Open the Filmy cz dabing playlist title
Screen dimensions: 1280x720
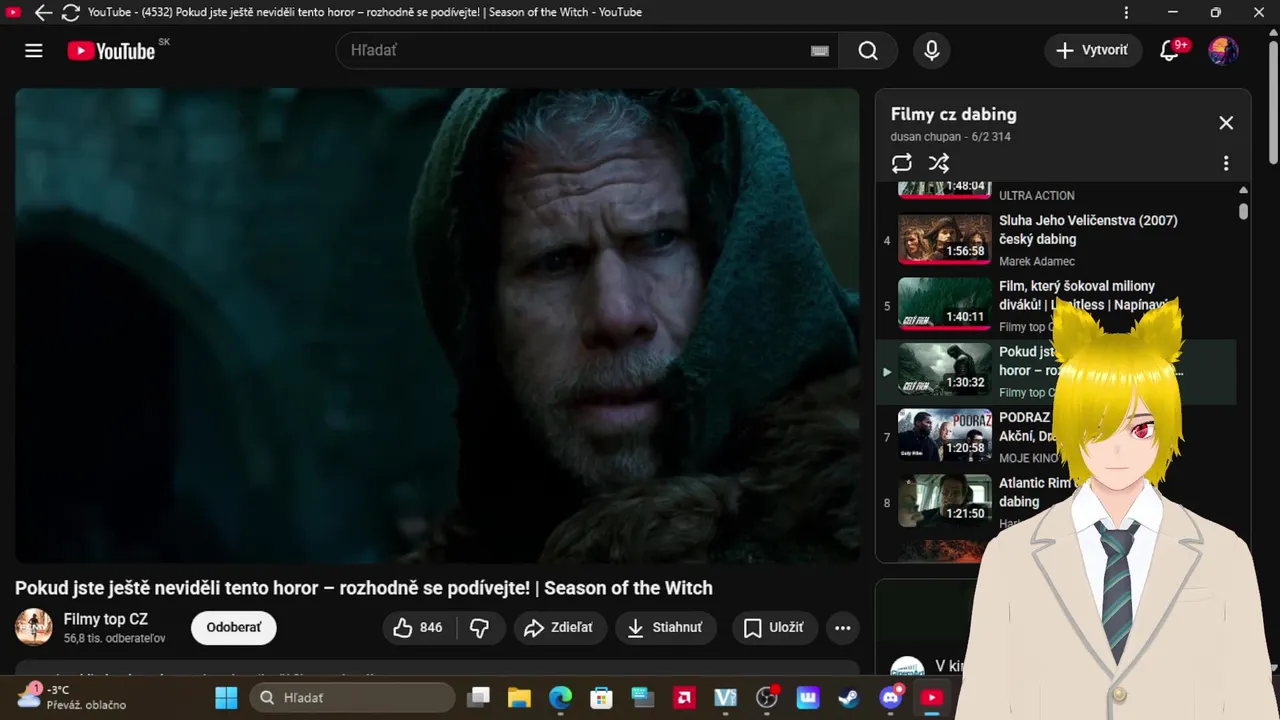point(953,114)
